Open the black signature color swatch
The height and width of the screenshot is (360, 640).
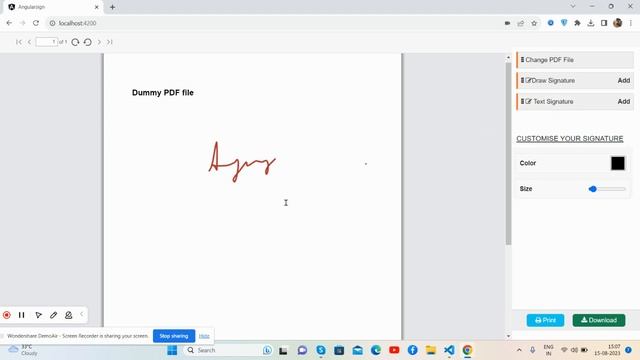pyautogui.click(x=618, y=163)
